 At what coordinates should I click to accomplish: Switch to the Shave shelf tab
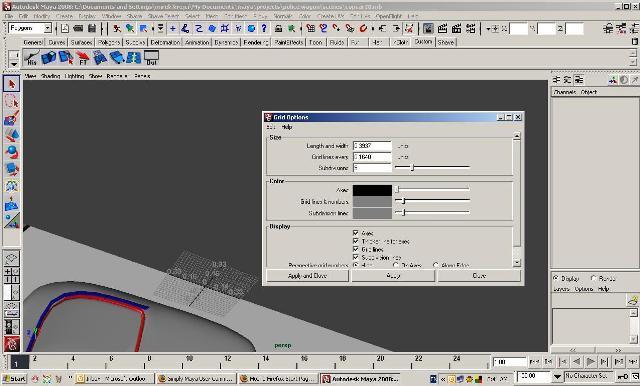tap(446, 42)
